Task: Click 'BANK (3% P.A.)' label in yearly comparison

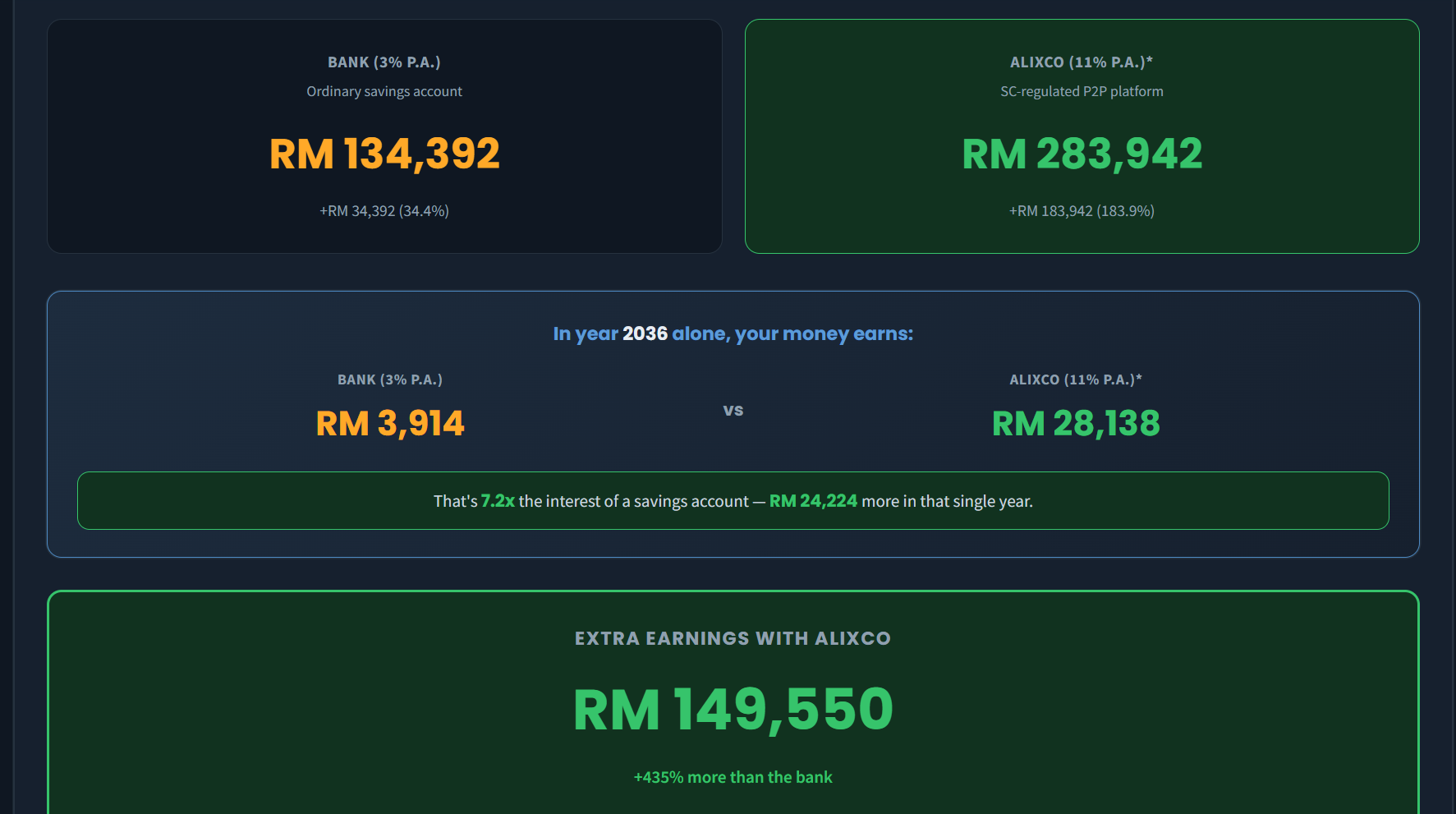Action: point(390,379)
